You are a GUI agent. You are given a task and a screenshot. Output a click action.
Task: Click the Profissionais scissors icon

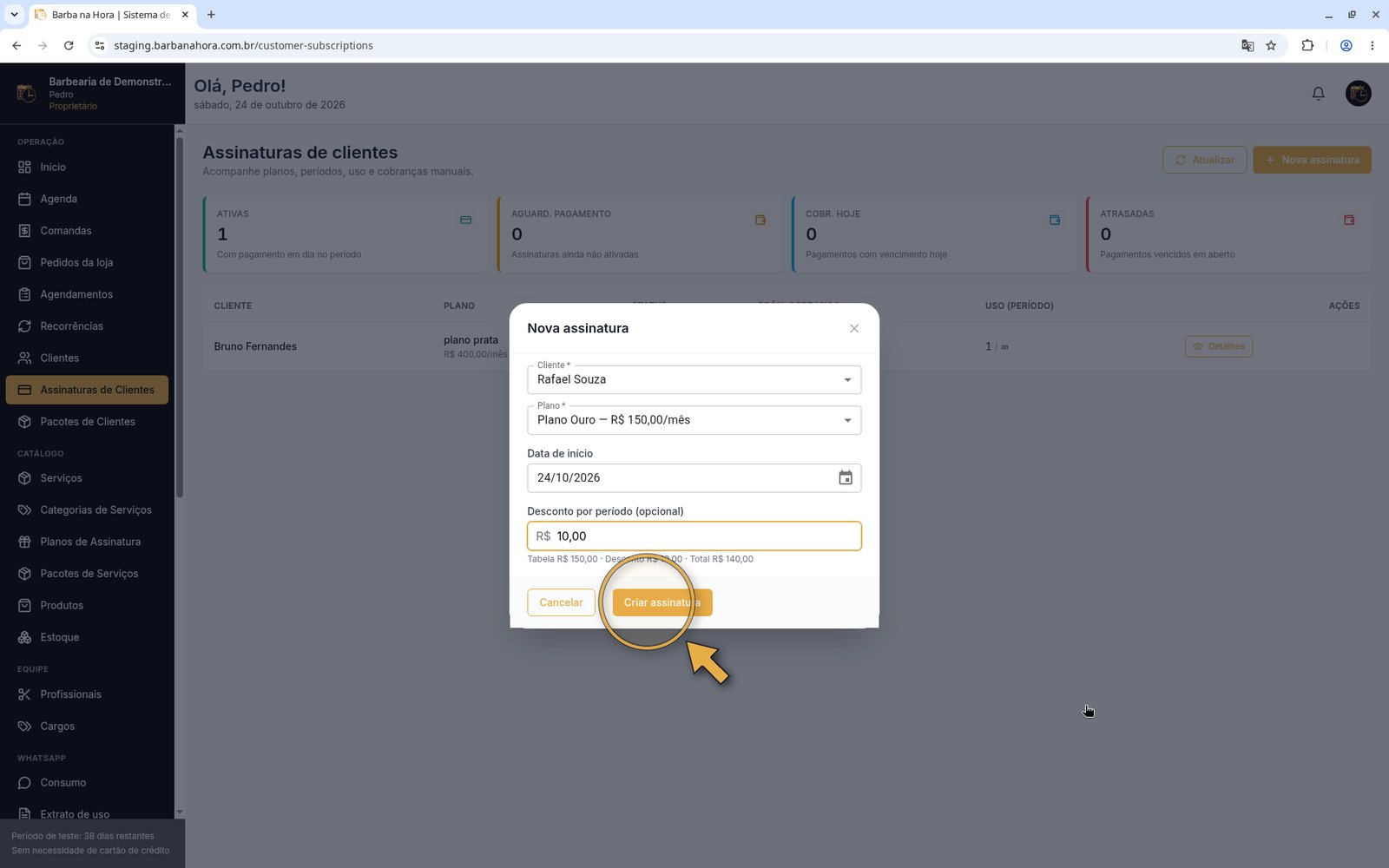[24, 694]
